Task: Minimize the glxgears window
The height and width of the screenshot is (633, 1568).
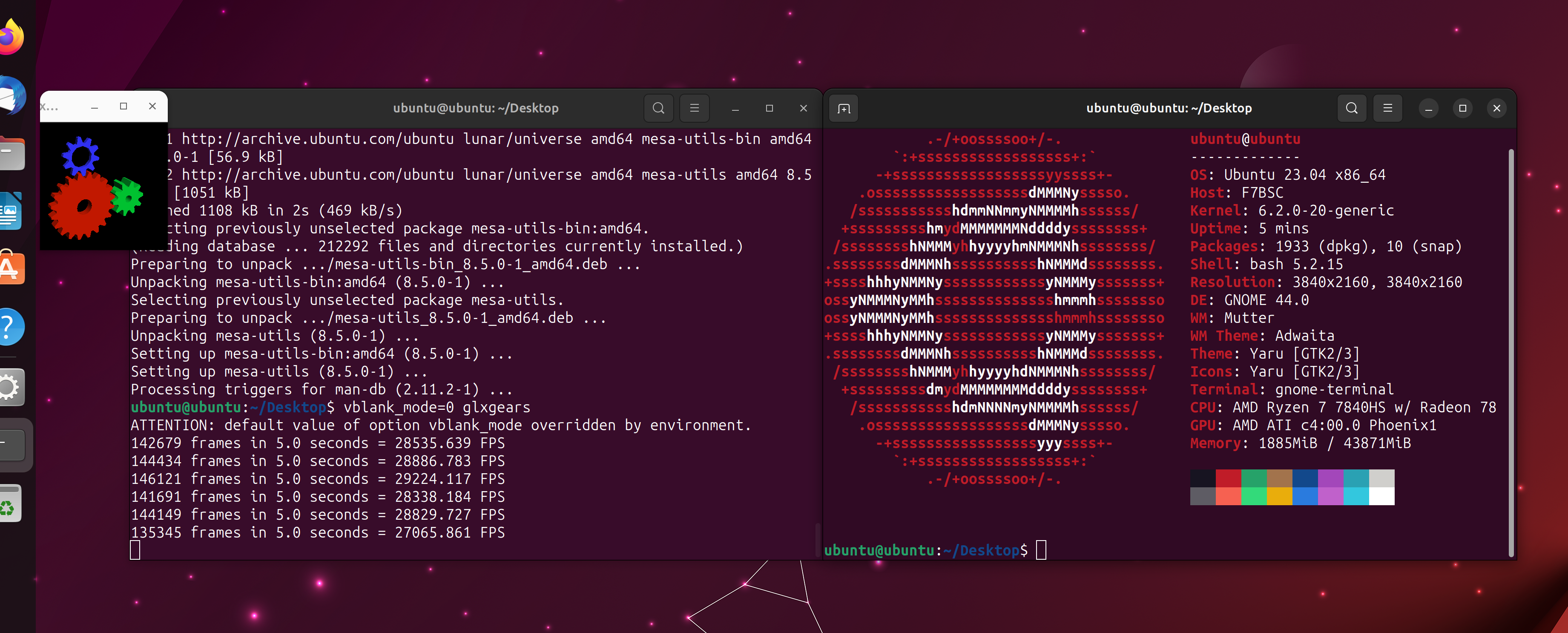Action: pos(95,106)
